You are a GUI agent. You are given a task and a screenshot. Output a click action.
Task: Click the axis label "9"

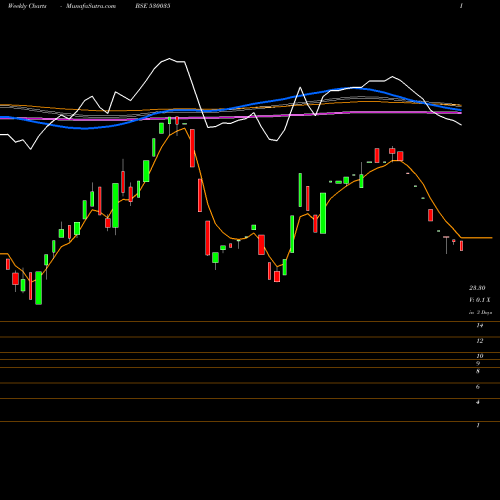(x=478, y=364)
